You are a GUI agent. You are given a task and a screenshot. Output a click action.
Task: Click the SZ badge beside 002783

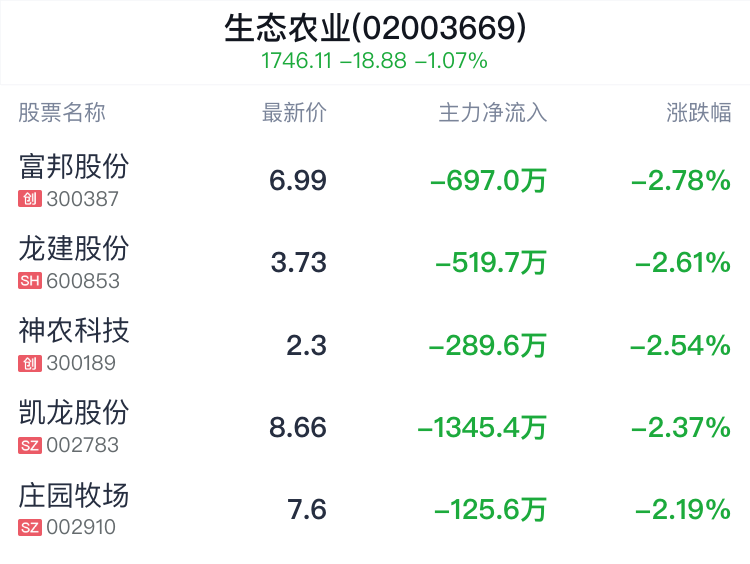[30, 445]
